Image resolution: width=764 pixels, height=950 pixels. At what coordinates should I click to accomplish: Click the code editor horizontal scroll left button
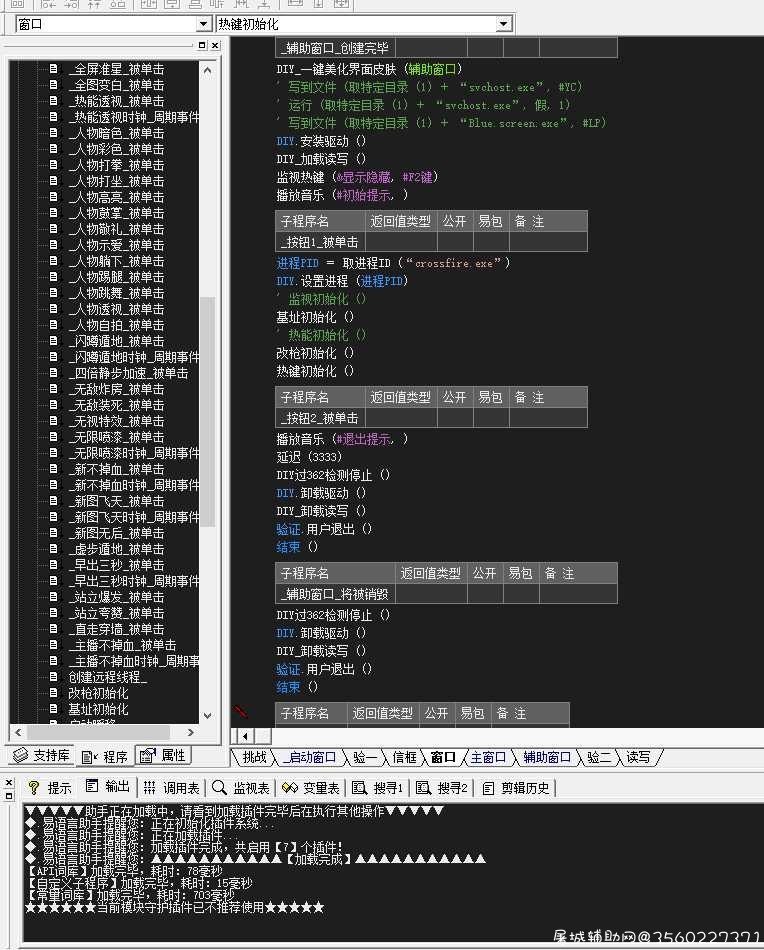pyautogui.click(x=245, y=736)
